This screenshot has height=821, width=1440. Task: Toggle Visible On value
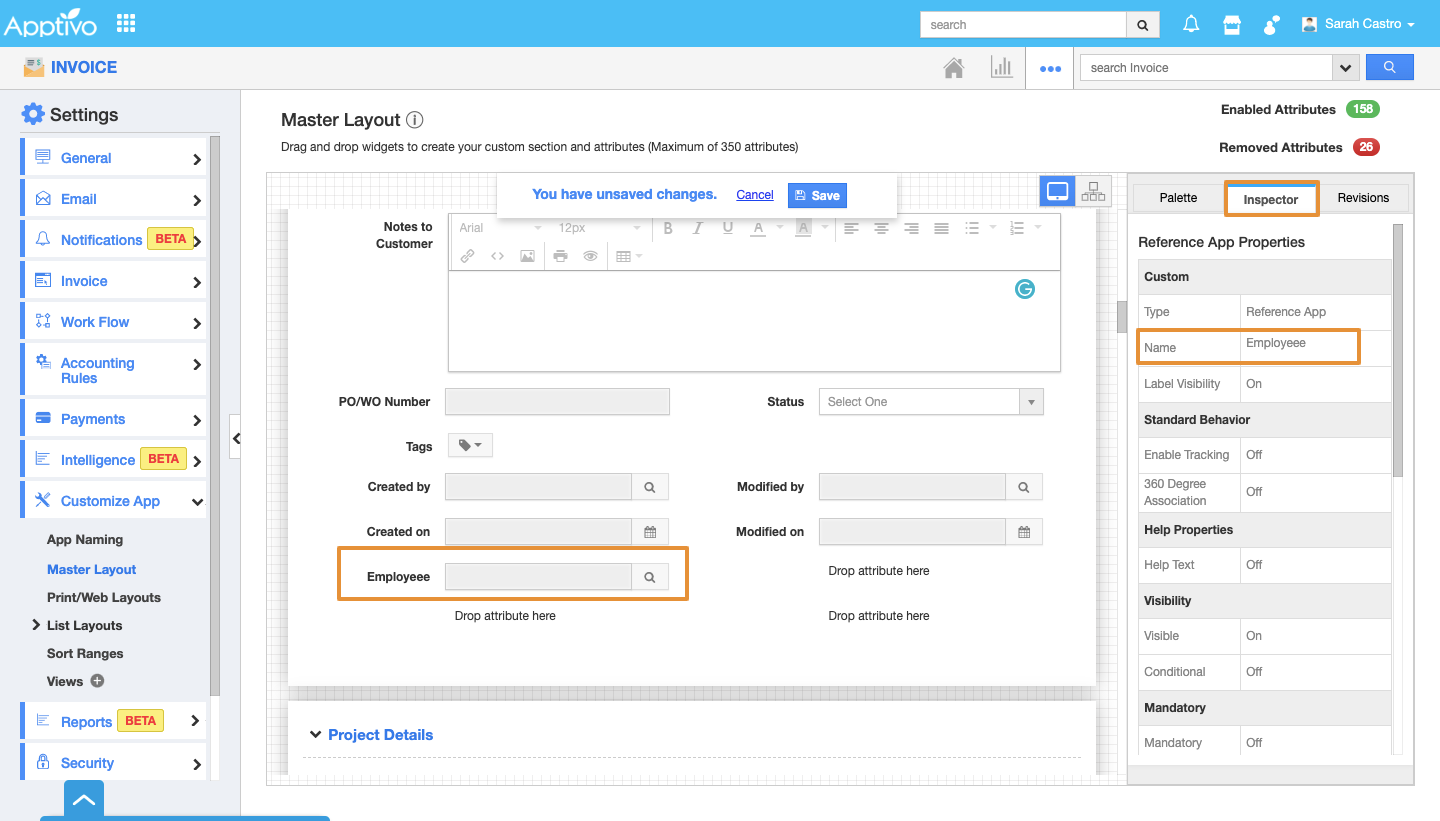(x=1254, y=636)
